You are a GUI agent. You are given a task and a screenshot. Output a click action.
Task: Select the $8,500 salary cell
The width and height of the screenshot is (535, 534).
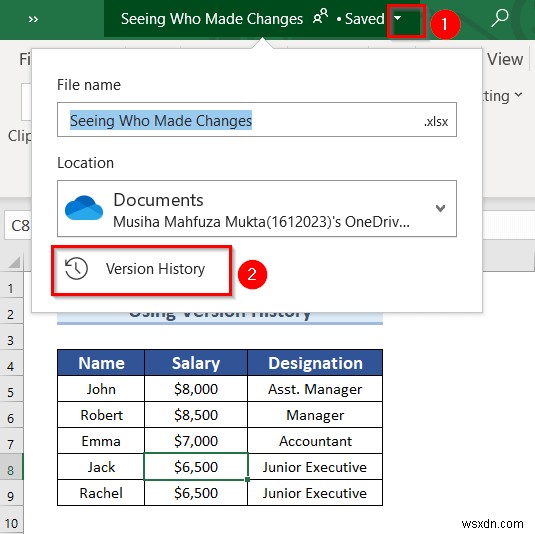(x=196, y=415)
